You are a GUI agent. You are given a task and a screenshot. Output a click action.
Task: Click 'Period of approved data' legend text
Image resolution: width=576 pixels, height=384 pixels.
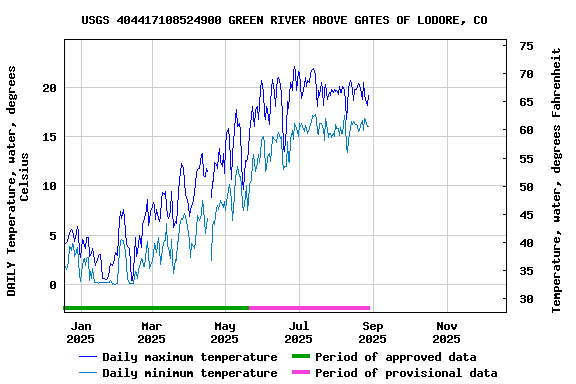396,357
